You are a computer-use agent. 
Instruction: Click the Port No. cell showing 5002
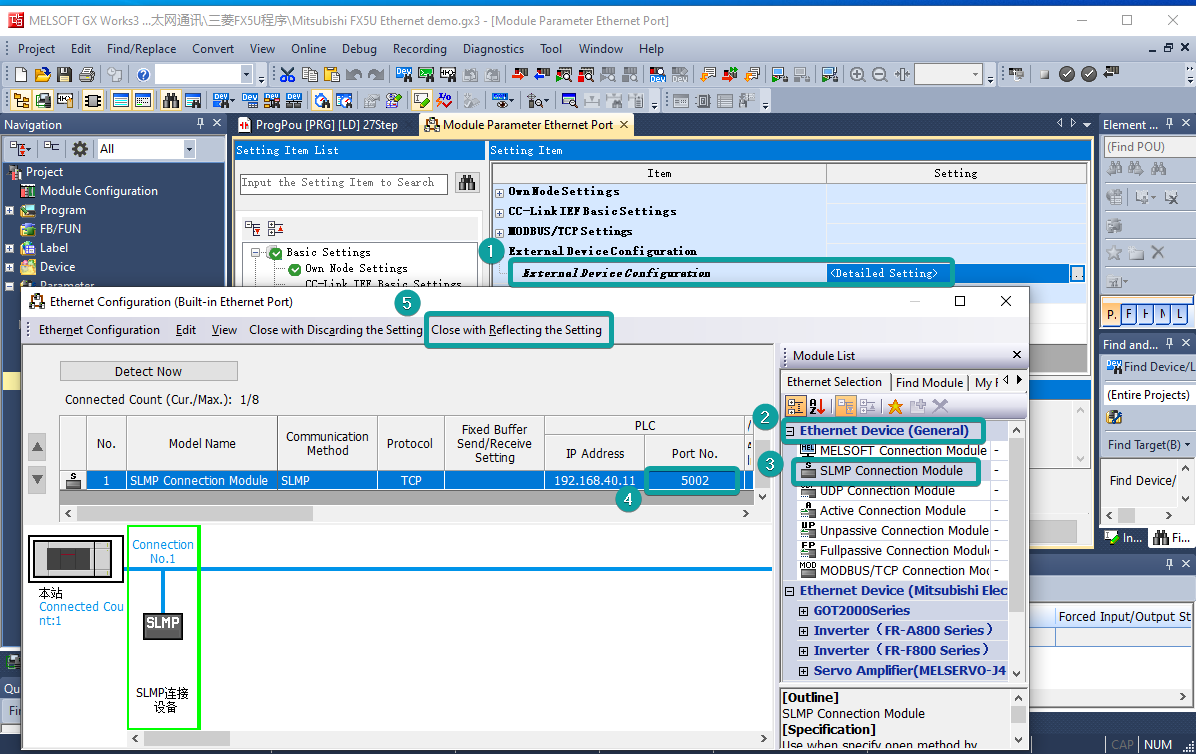[x=694, y=481]
